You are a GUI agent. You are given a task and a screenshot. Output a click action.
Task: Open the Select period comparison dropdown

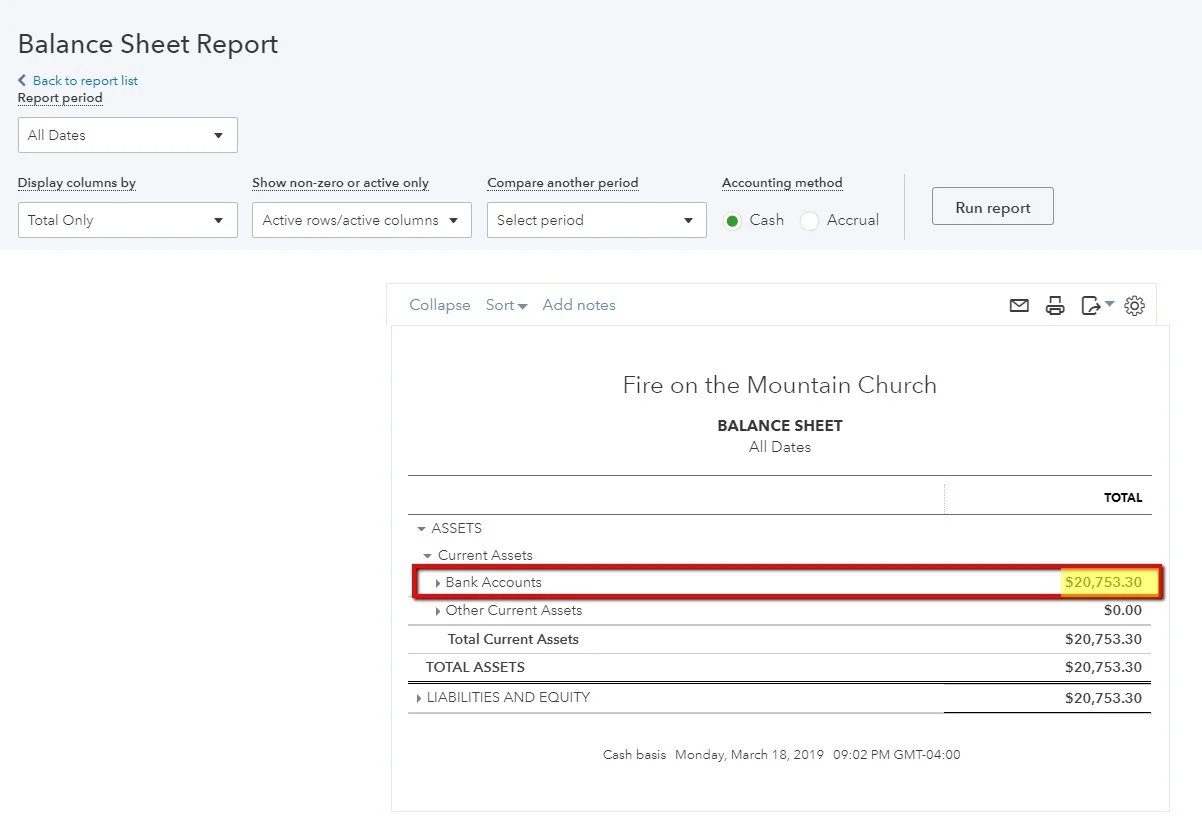[x=597, y=220]
